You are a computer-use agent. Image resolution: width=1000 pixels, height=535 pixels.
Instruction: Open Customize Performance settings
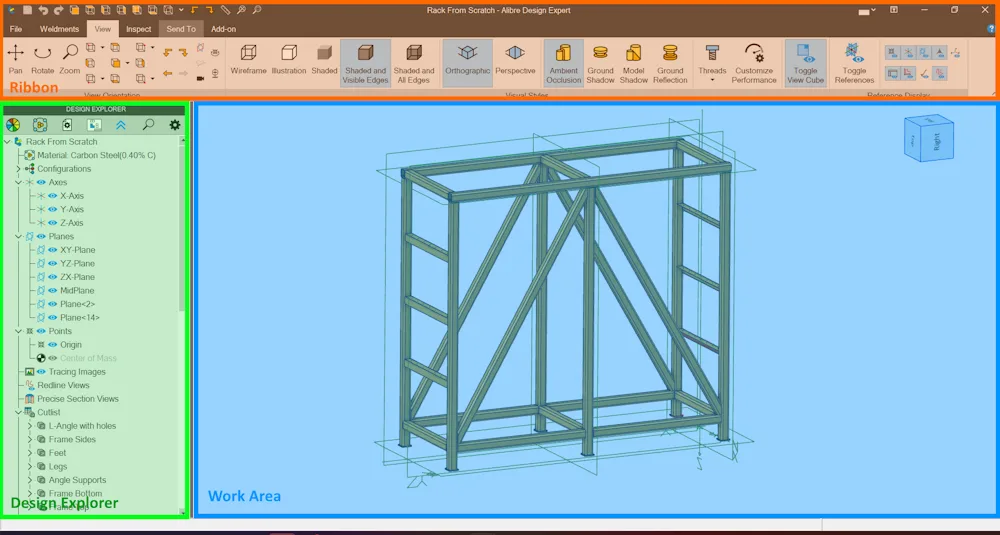pos(754,63)
